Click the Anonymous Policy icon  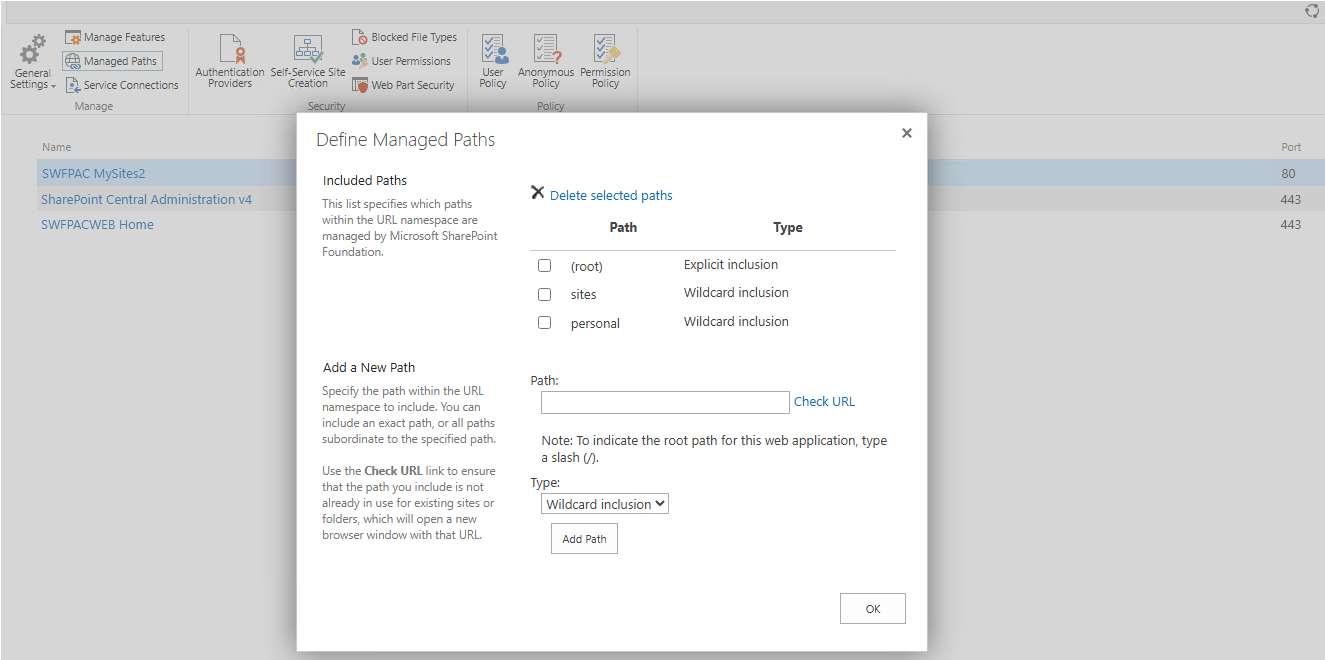pos(546,49)
